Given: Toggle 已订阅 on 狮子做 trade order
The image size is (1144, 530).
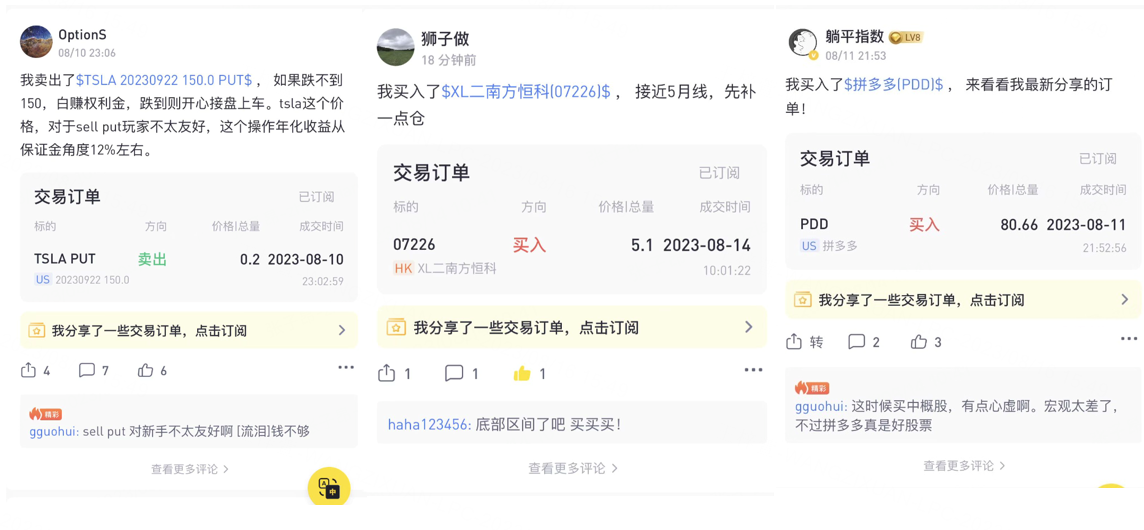Looking at the screenshot, I should (x=719, y=173).
